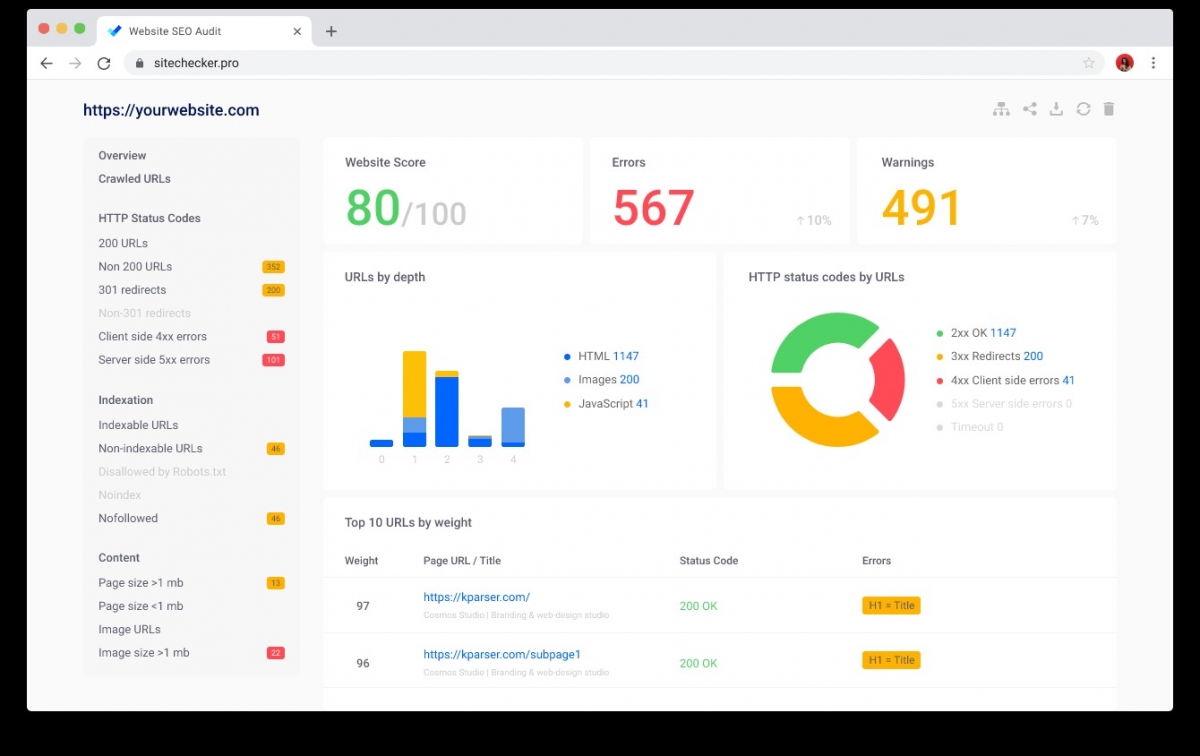The width and height of the screenshot is (1200, 756).
Task: Bookmark the page with the star icon
Action: [1089, 62]
